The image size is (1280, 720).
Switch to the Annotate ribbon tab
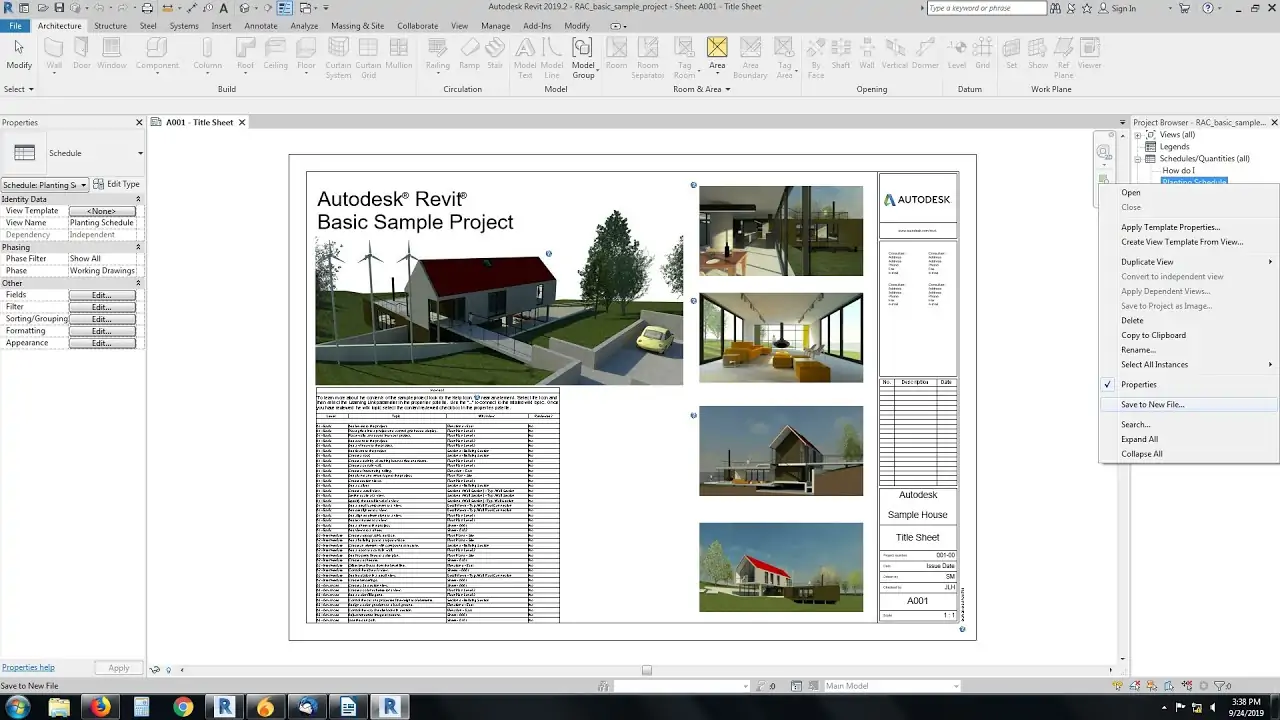point(261,26)
